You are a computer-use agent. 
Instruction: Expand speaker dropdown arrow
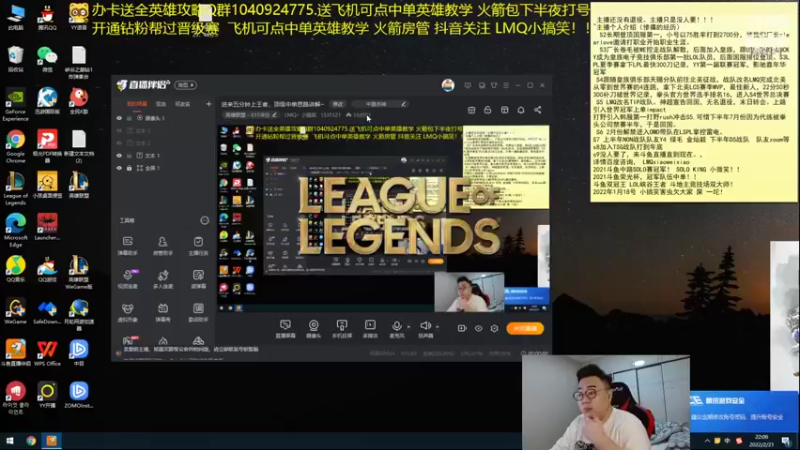click(x=437, y=327)
